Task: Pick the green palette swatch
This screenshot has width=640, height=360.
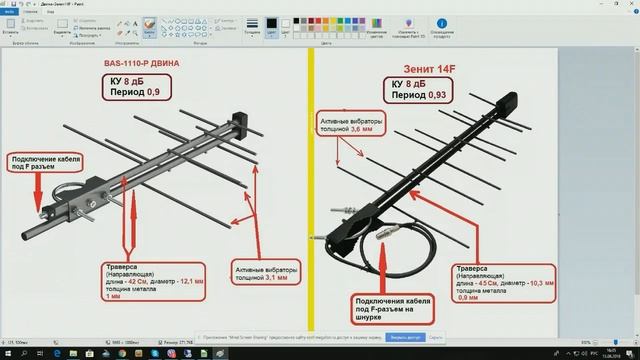Action: [340, 21]
